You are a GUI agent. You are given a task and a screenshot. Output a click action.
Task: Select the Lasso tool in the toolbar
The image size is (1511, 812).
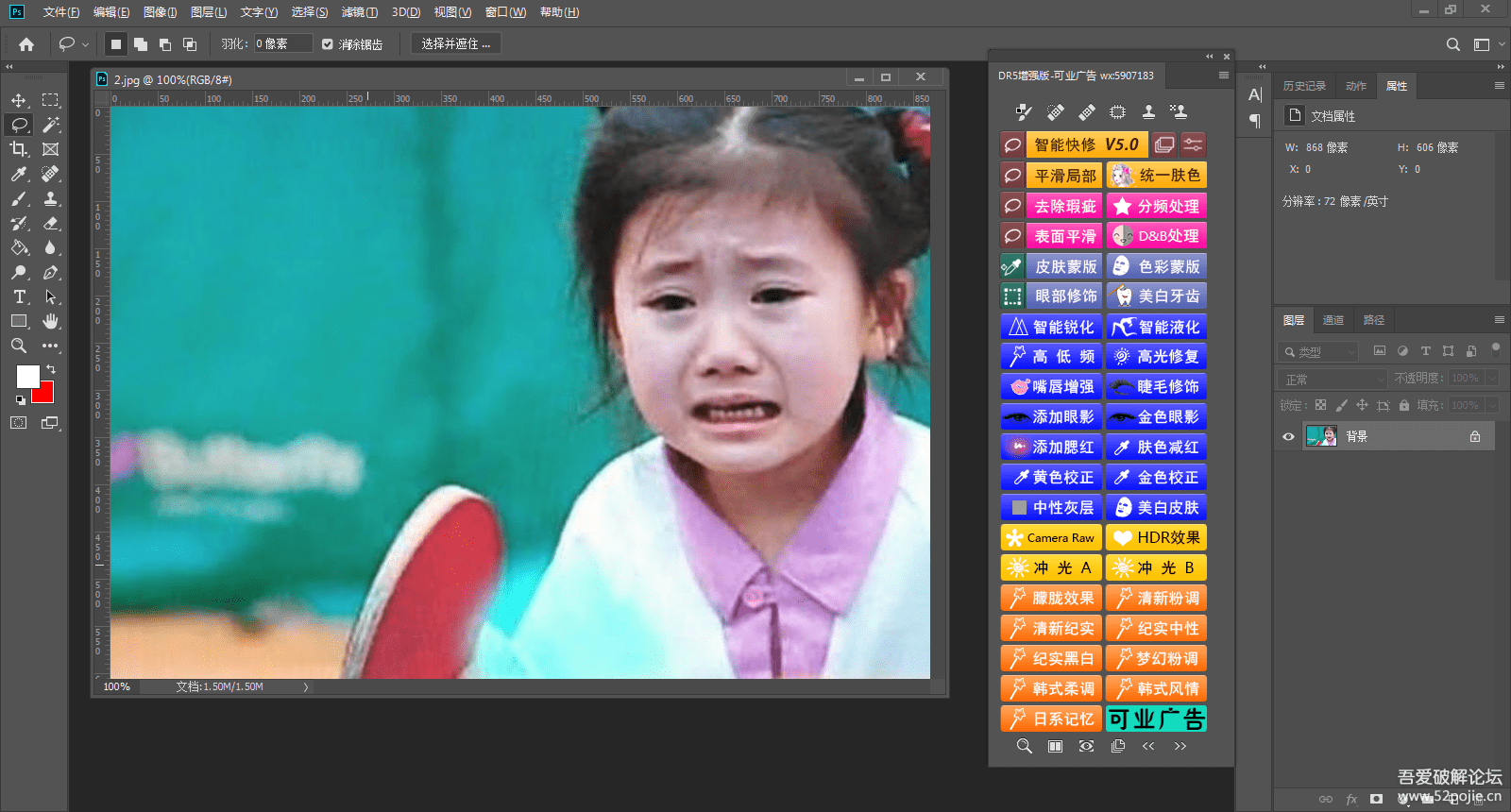pyautogui.click(x=19, y=125)
